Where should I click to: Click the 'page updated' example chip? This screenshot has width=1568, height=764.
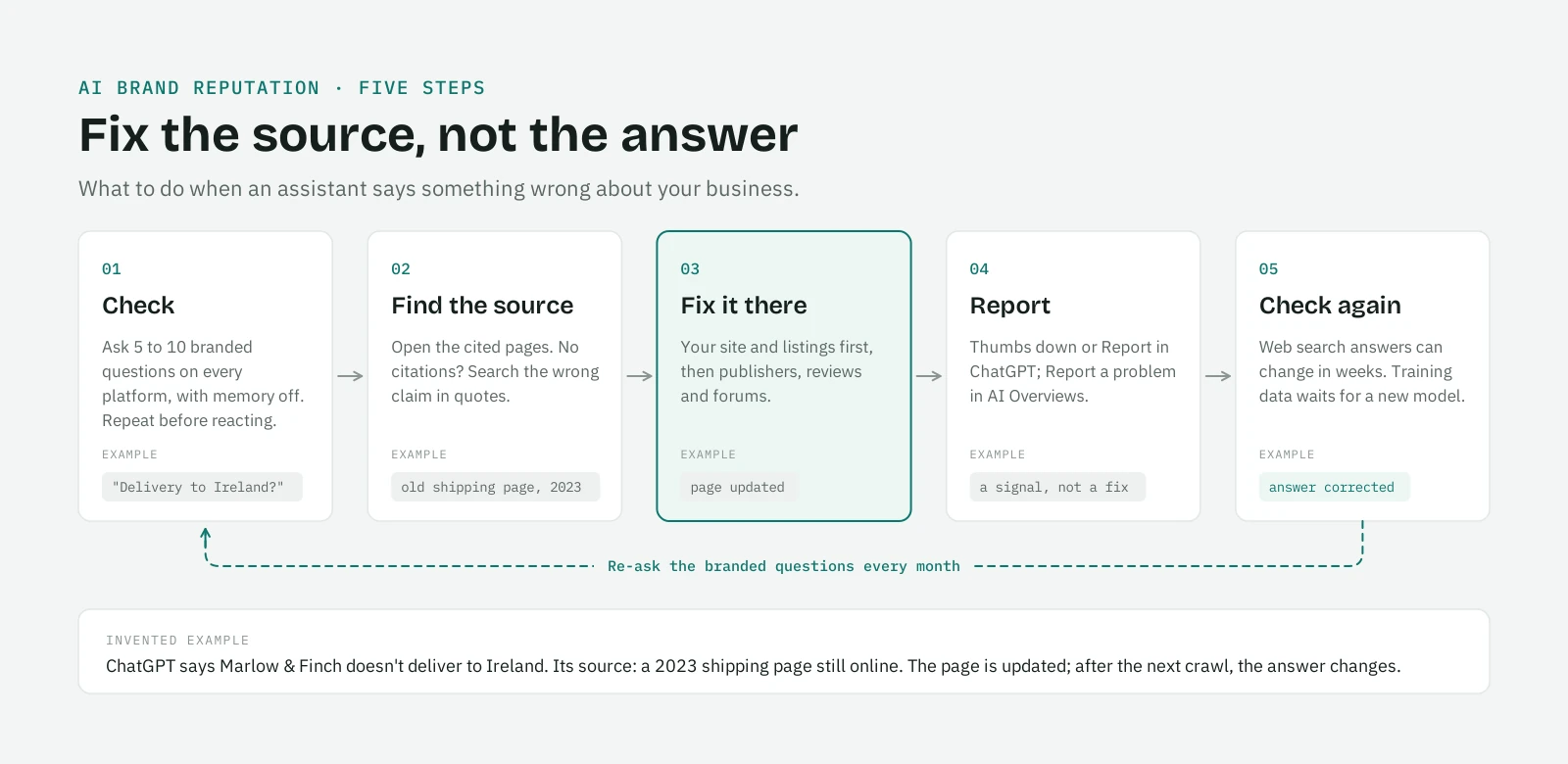[x=740, y=487]
